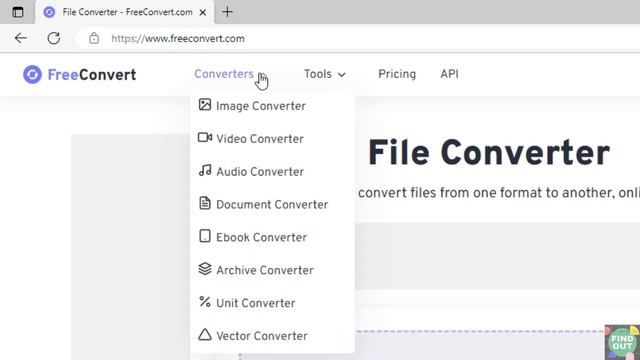The width and height of the screenshot is (640, 360).
Task: Expand the Converters menu
Action: click(x=224, y=74)
